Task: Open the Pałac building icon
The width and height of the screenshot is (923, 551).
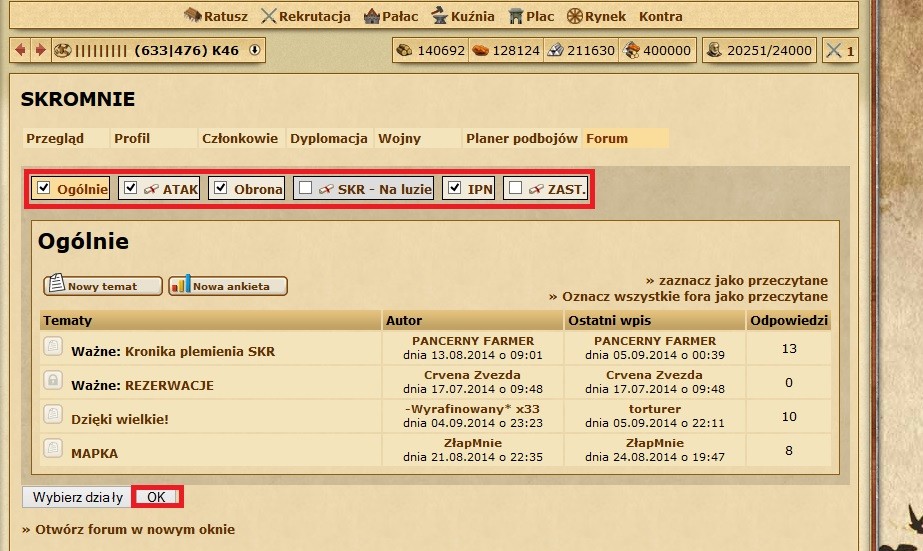Action: click(371, 16)
